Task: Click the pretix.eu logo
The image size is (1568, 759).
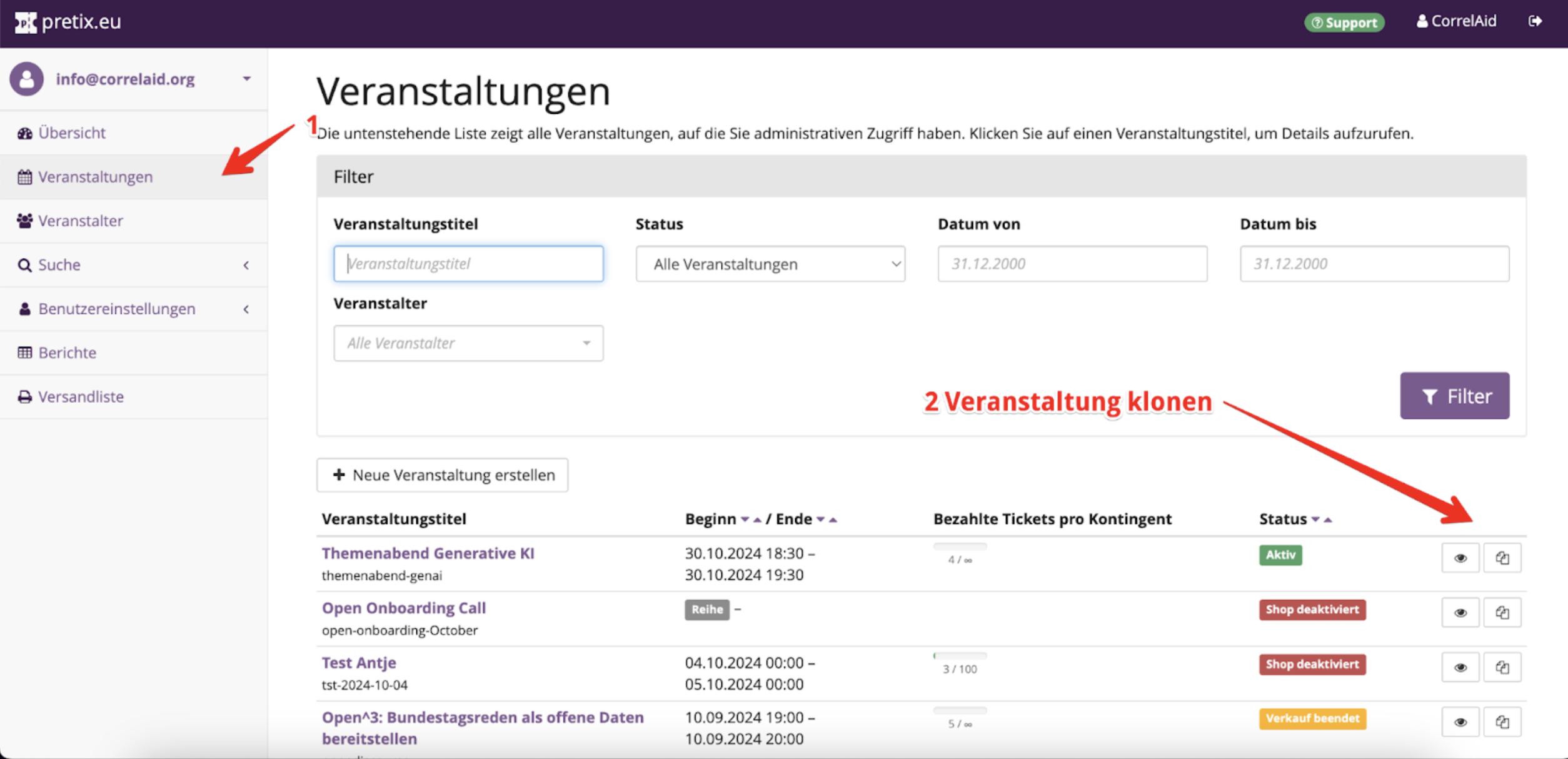Action: pos(68,22)
